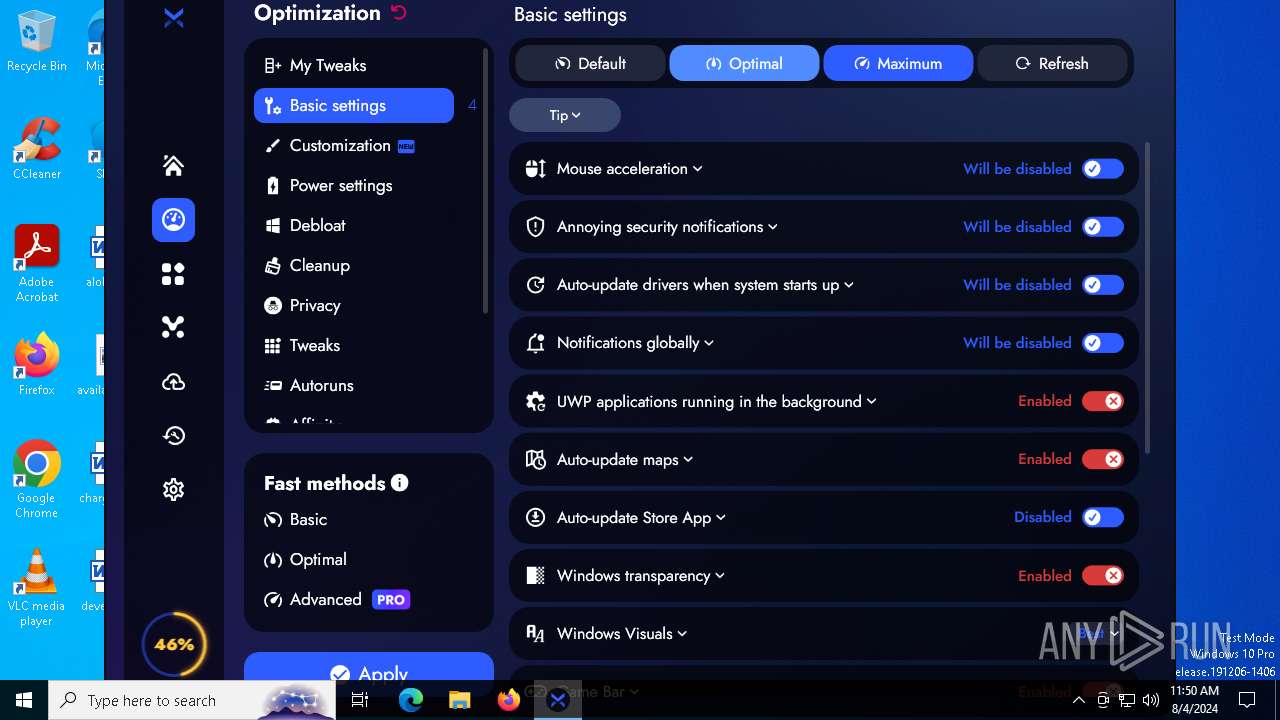Click the settings list vertical scrollbar

tap(1146, 298)
